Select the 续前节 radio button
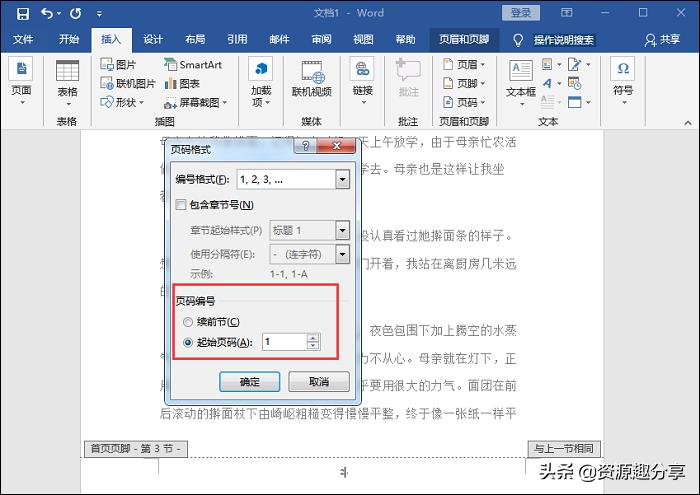 pos(188,322)
